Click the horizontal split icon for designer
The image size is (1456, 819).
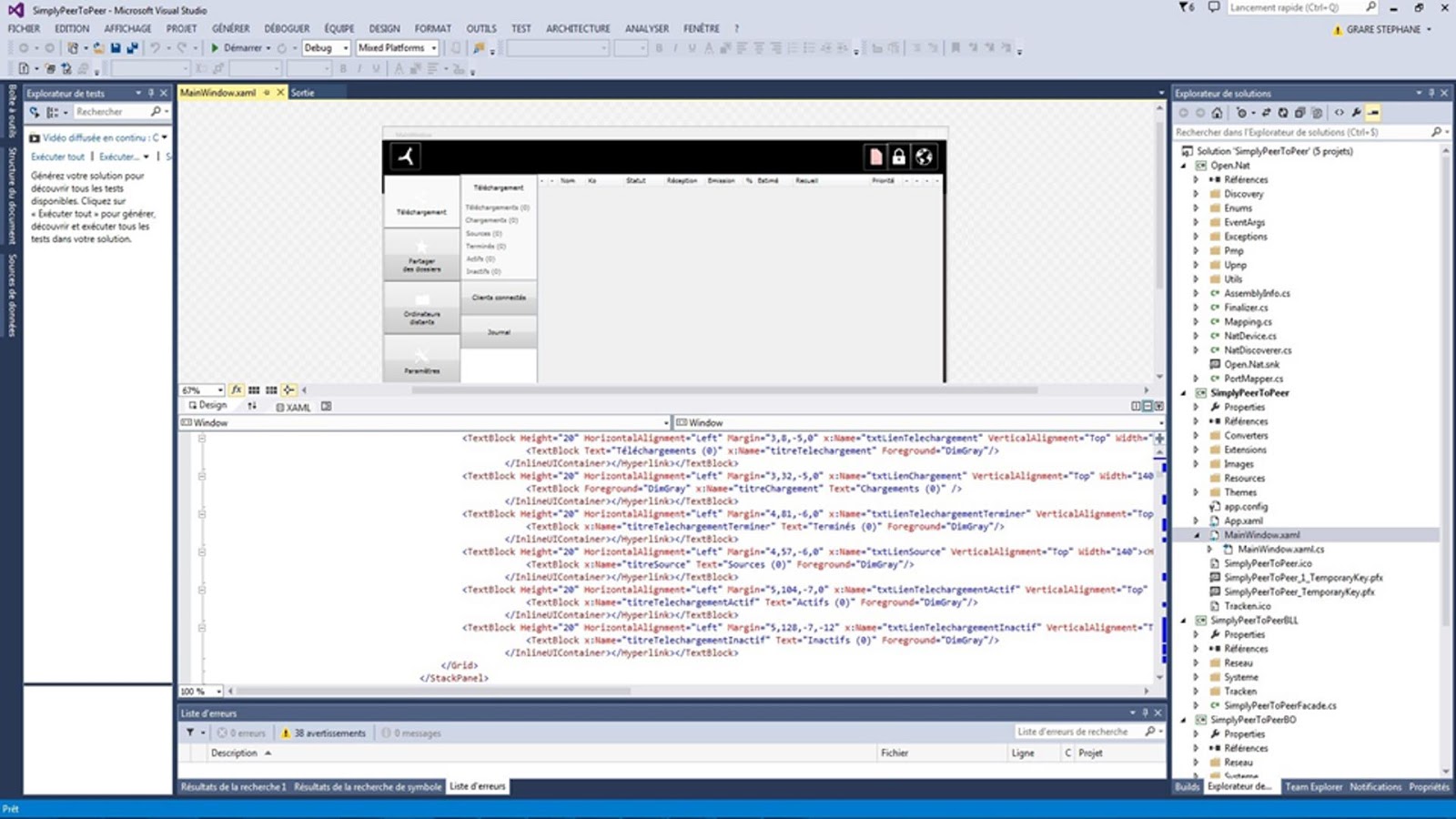(1148, 407)
